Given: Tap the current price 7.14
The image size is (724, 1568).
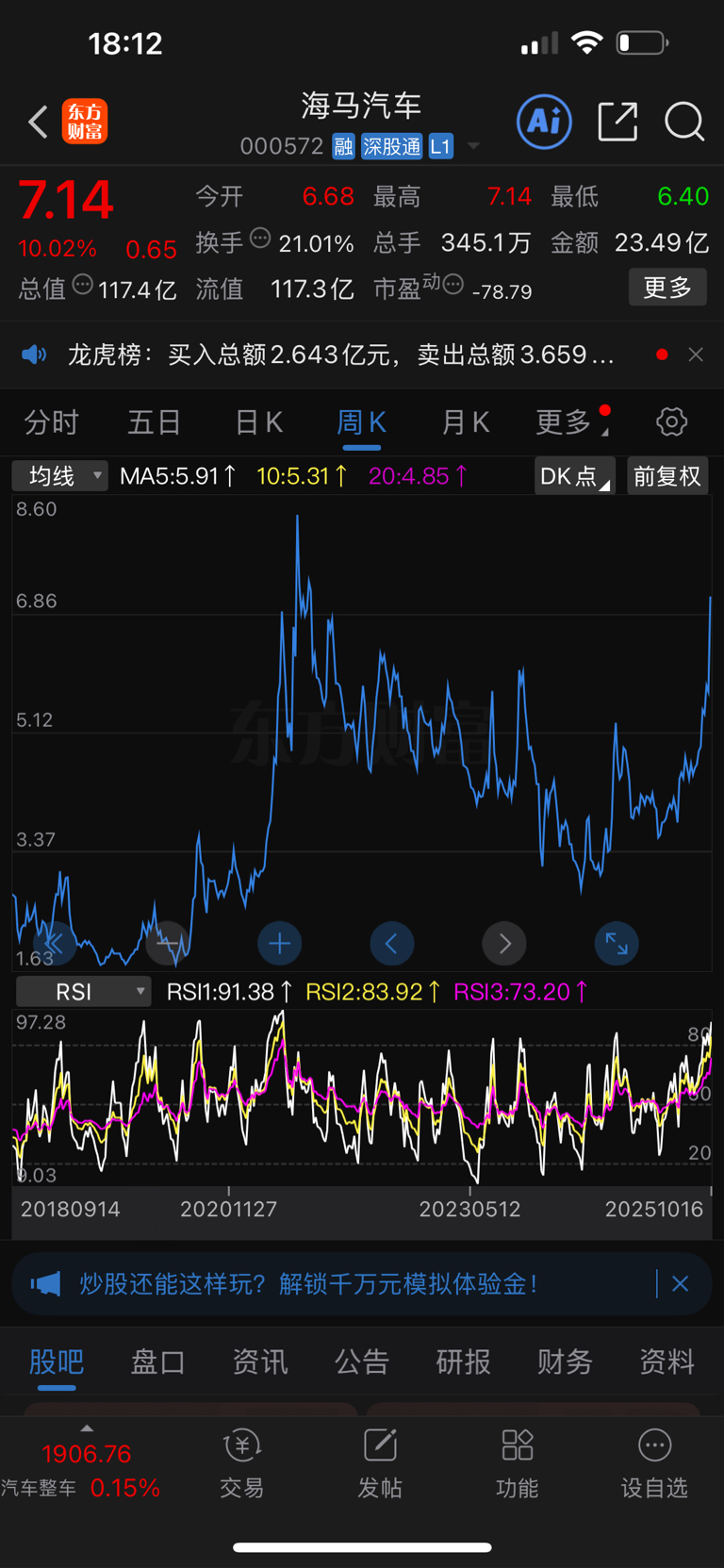Looking at the screenshot, I should pos(66,200).
